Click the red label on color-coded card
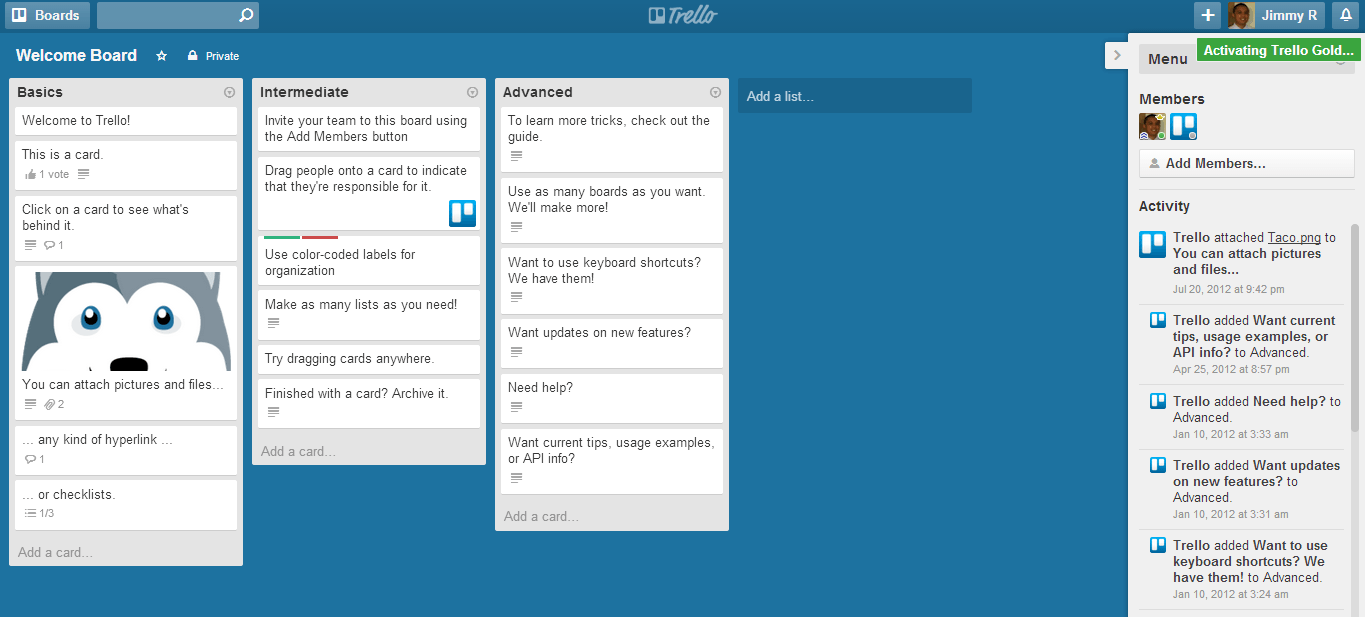The width and height of the screenshot is (1365, 617). pyautogui.click(x=320, y=237)
